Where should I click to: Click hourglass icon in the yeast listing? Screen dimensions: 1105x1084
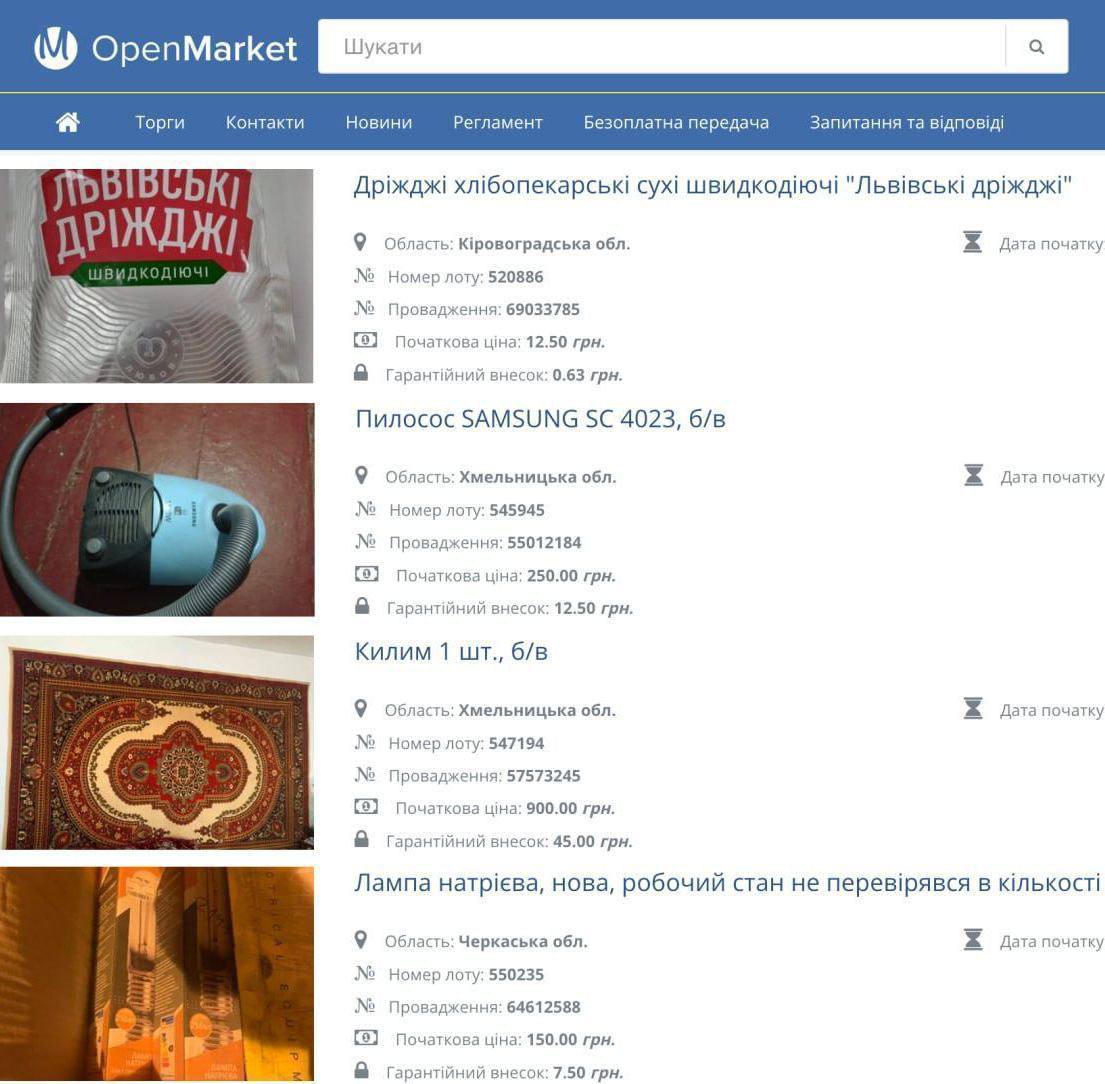pyautogui.click(x=973, y=242)
